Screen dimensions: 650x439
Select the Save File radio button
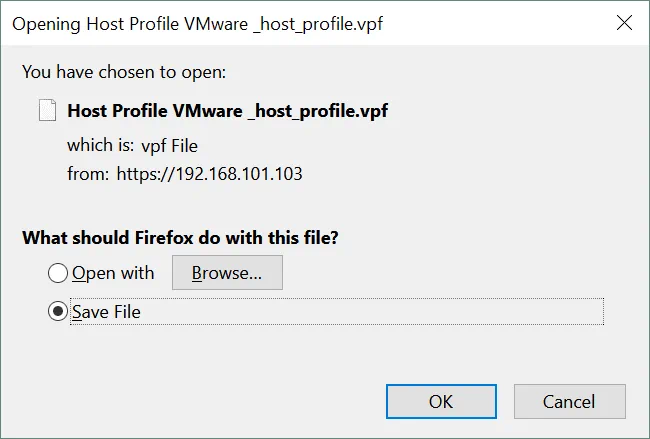(58, 312)
